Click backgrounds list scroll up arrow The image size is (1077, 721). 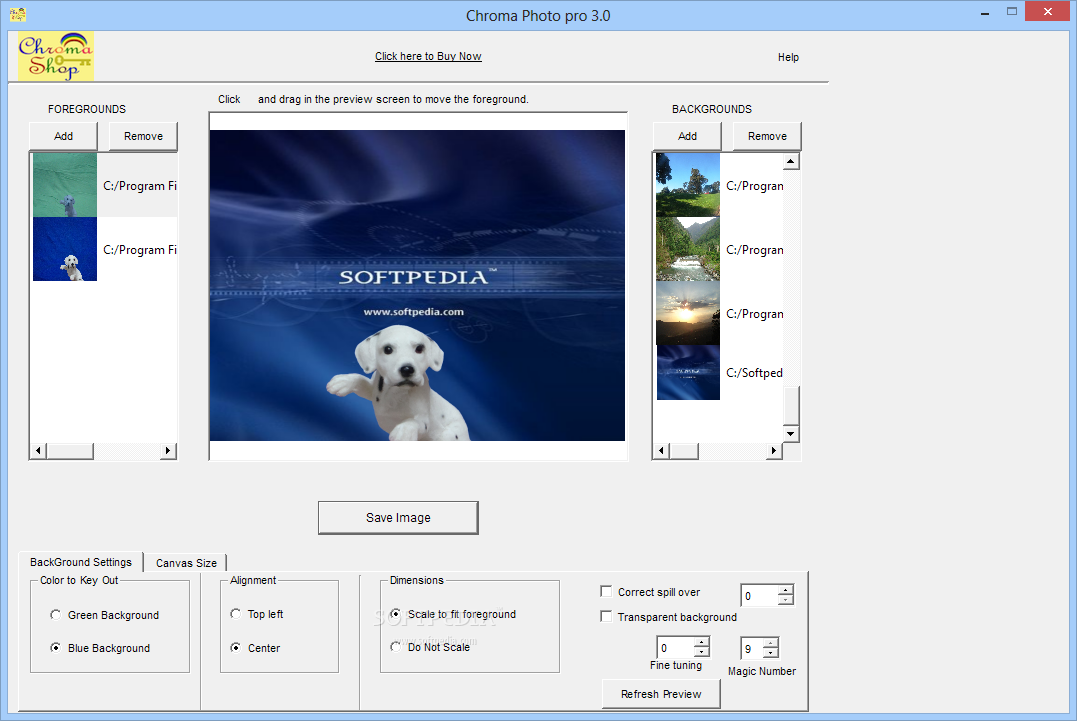pos(791,161)
